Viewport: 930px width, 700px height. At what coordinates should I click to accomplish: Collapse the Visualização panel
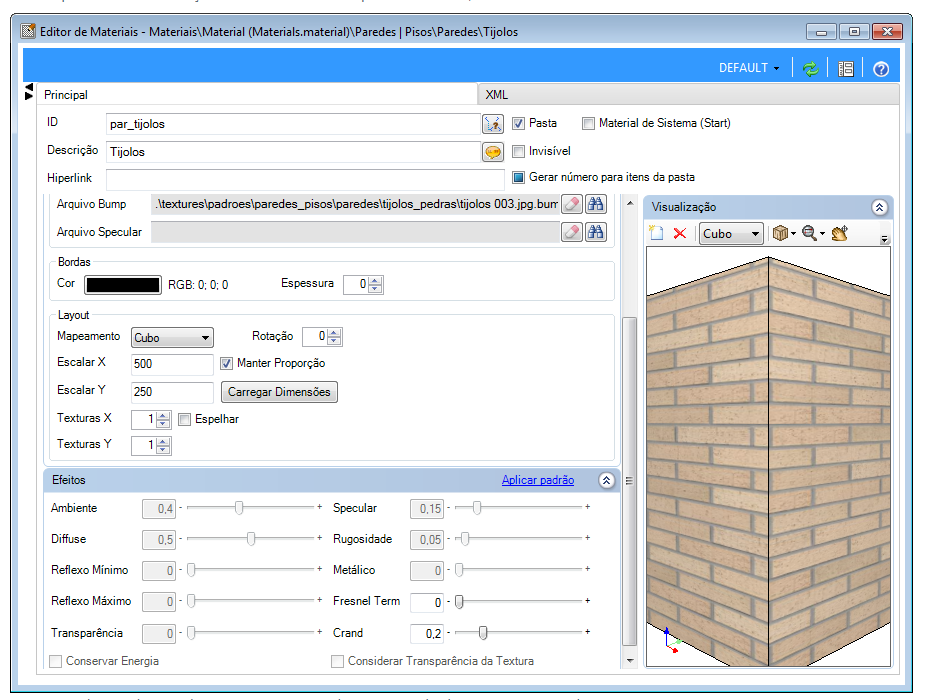pyautogui.click(x=879, y=207)
